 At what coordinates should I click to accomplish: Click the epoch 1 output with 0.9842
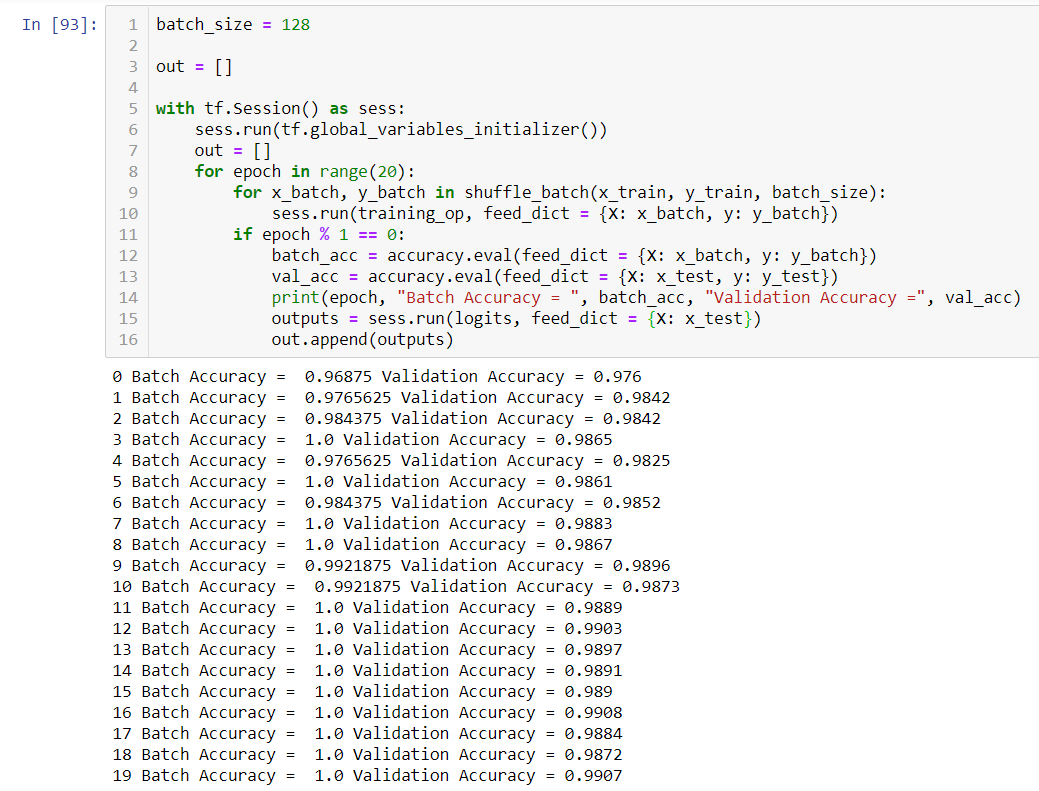(391, 397)
